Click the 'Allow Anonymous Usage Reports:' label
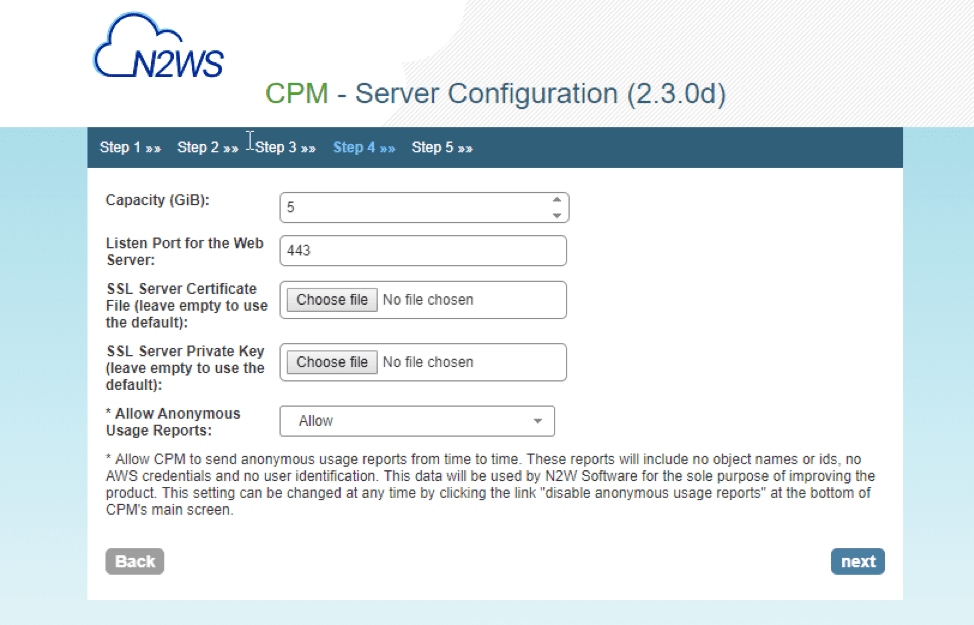The width and height of the screenshot is (974, 625). 173,422
